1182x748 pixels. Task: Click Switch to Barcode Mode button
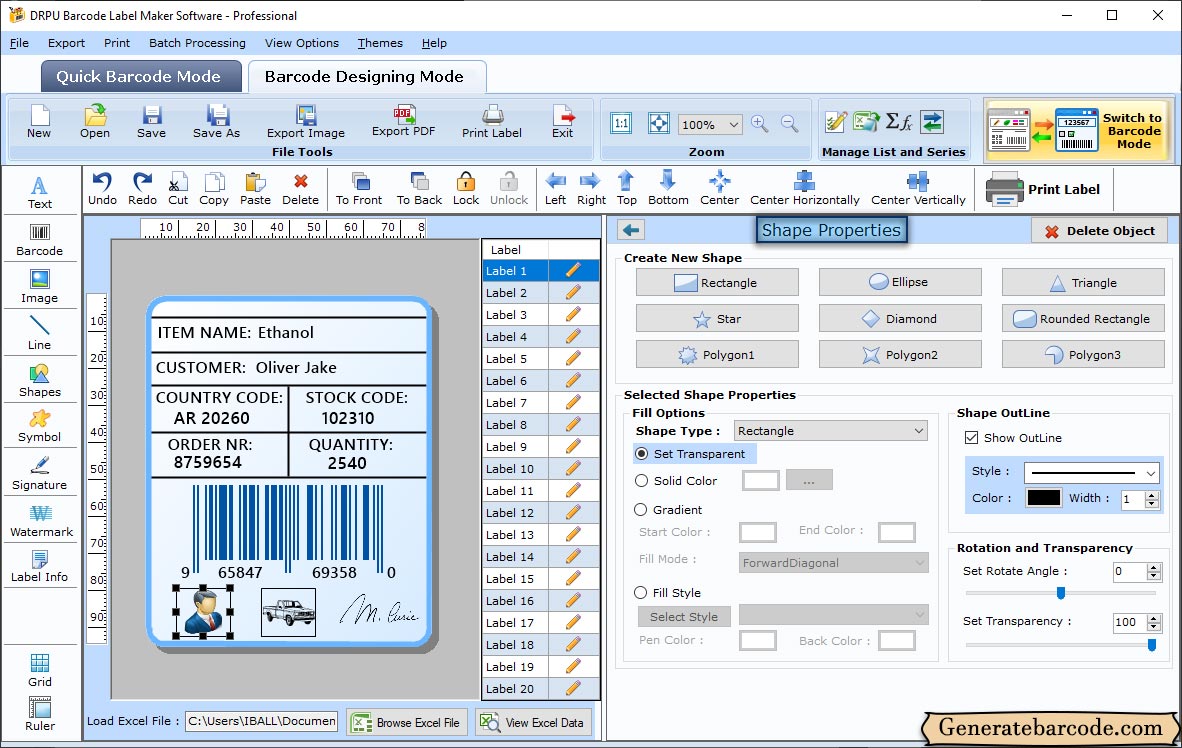tap(1078, 130)
